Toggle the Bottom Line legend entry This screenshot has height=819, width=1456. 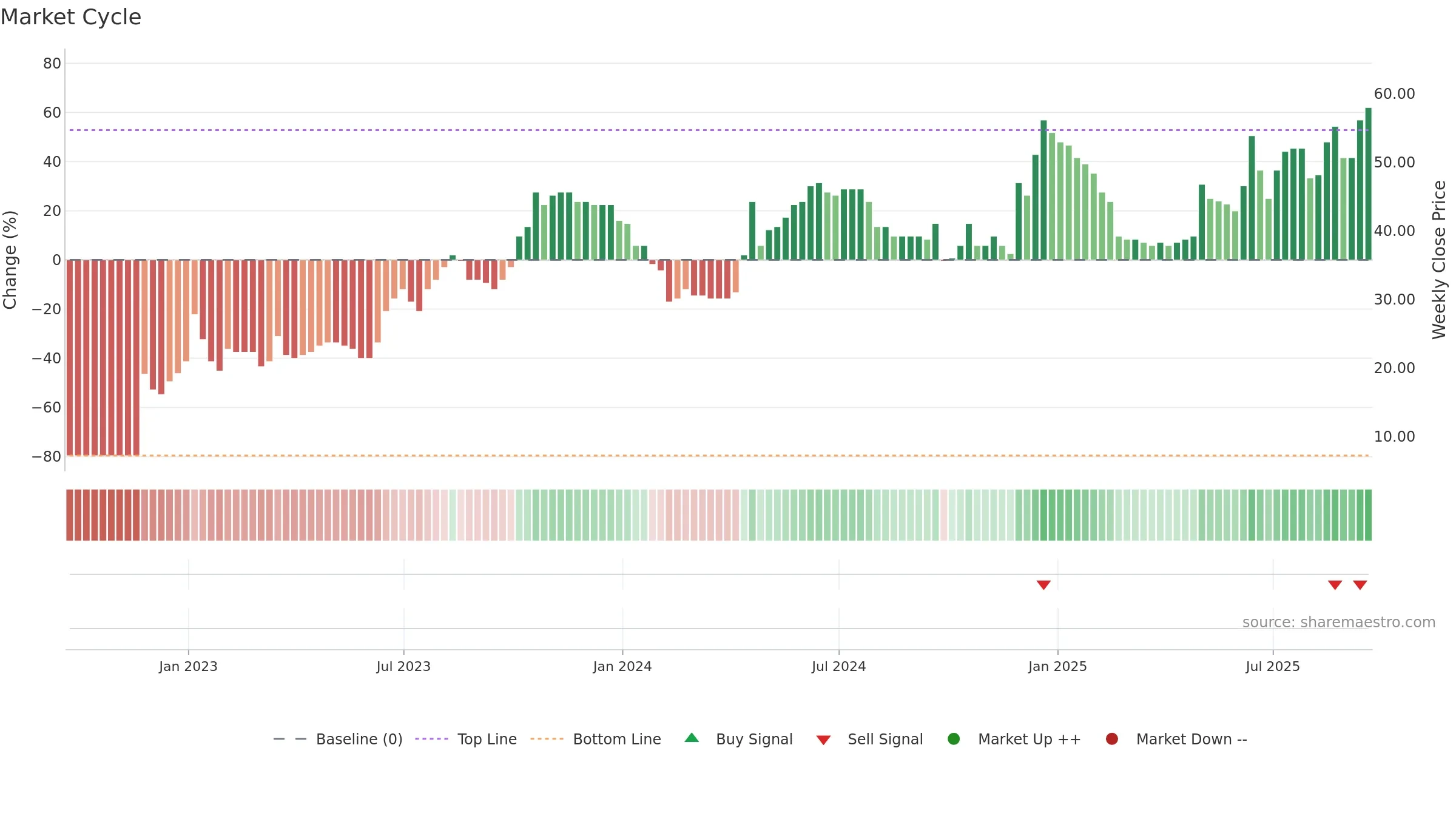coord(596,739)
